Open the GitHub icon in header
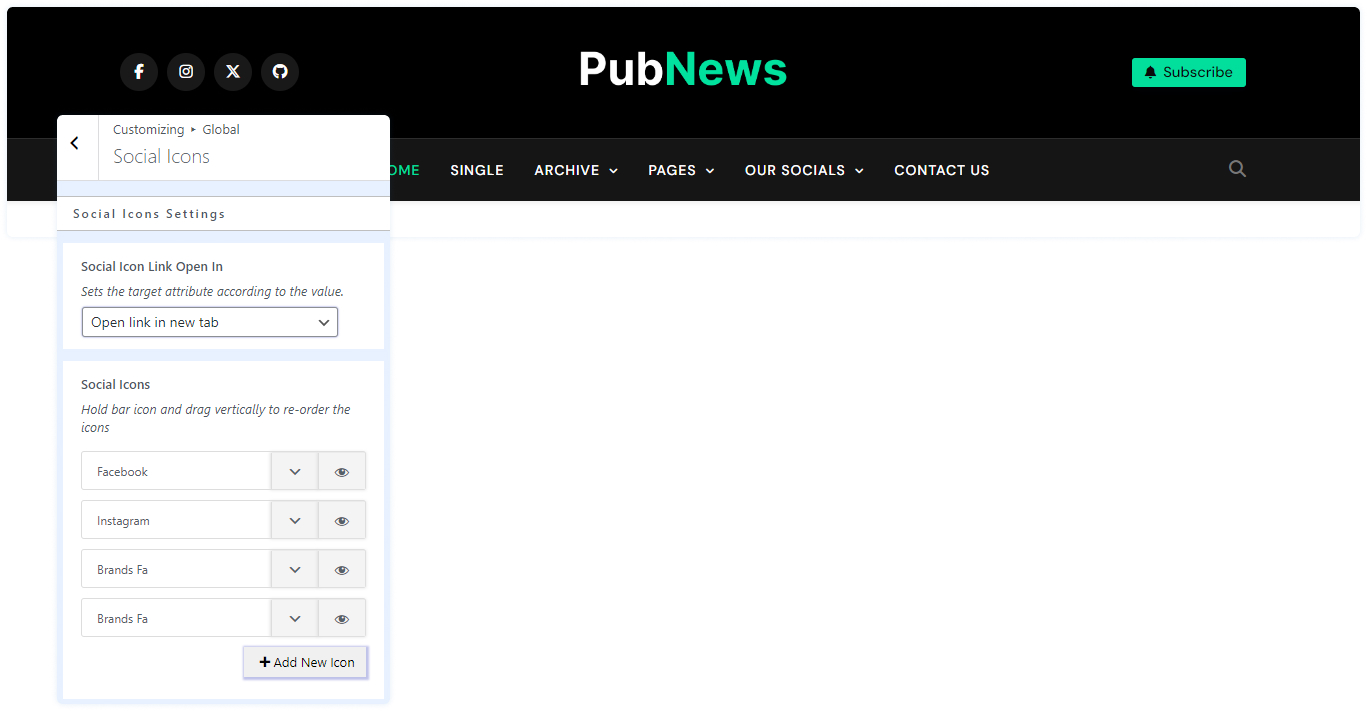 point(280,72)
